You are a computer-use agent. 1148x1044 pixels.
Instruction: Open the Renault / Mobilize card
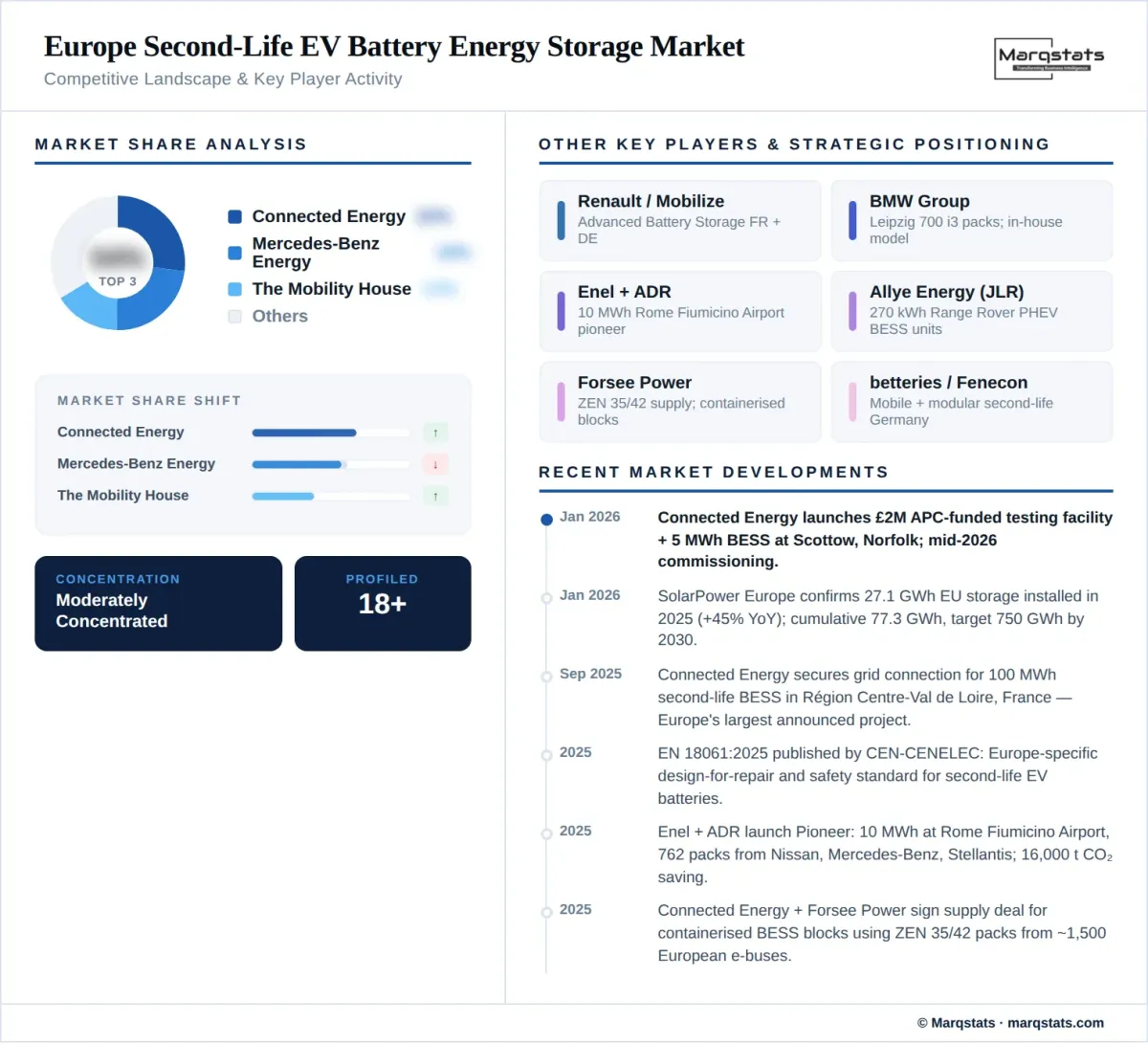(680, 220)
